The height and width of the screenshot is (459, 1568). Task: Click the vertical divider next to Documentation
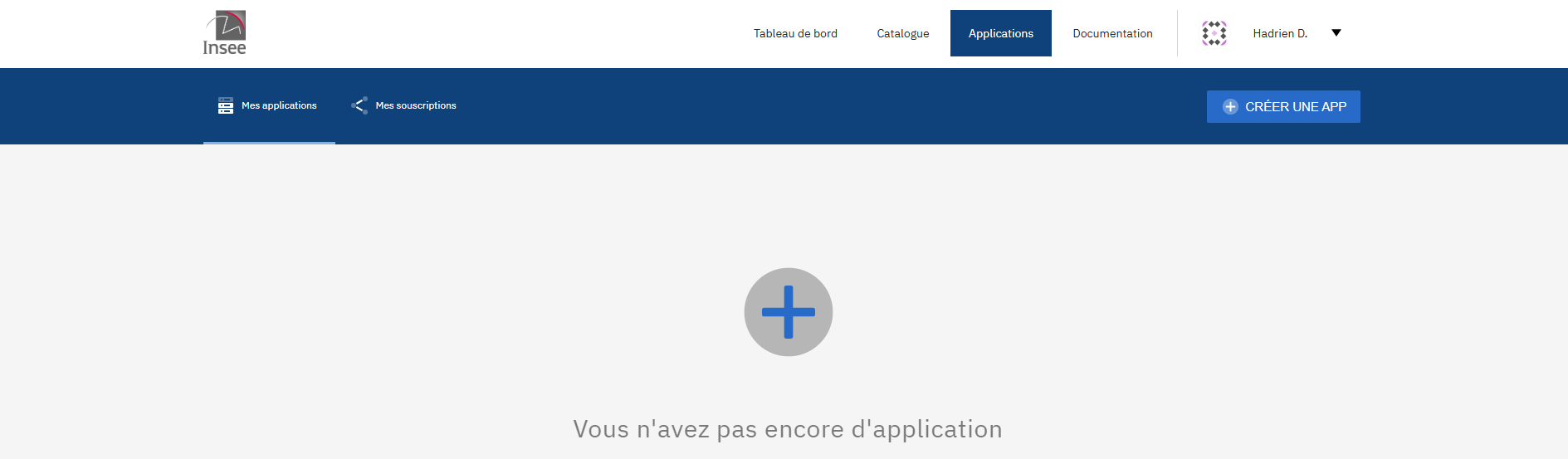[1177, 33]
